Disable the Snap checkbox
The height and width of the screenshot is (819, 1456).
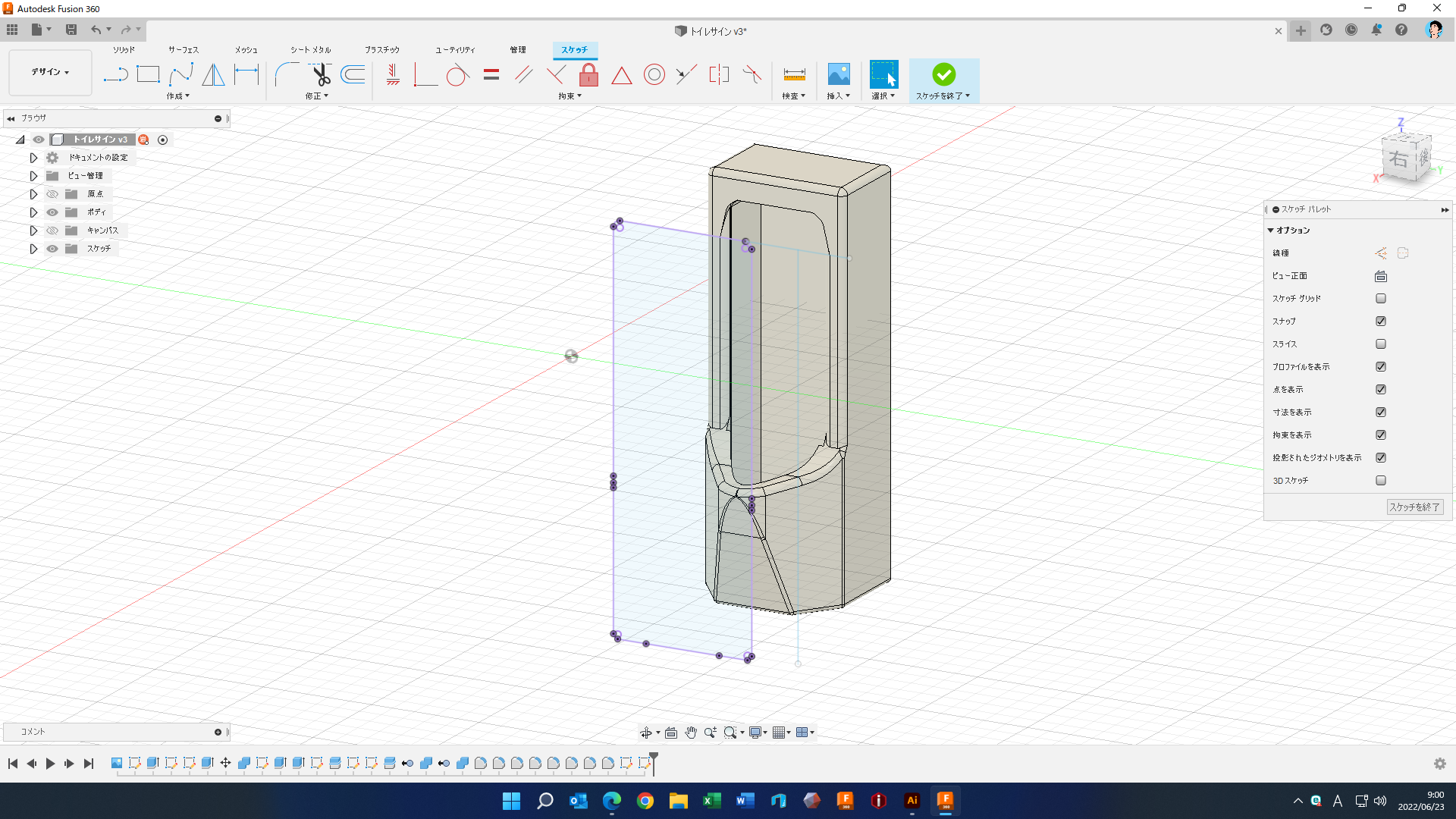[1380, 322]
